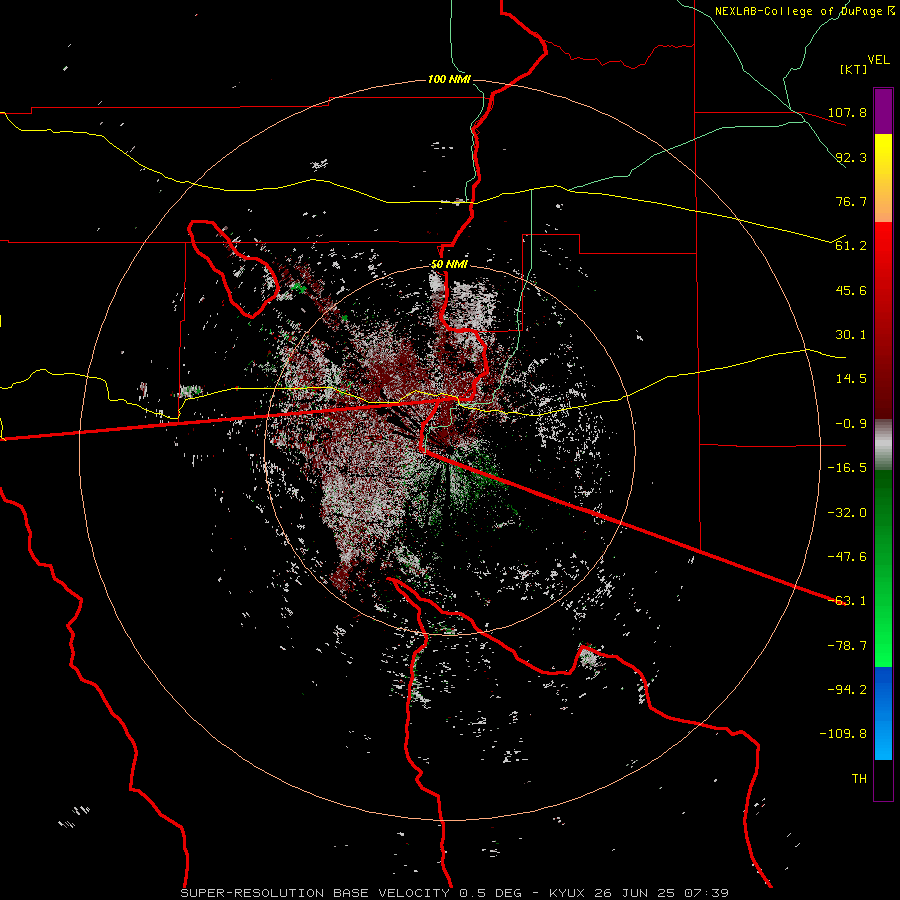Image resolution: width=900 pixels, height=900 pixels.
Task: Click the -0.9 velocity label
Action: click(x=851, y=424)
